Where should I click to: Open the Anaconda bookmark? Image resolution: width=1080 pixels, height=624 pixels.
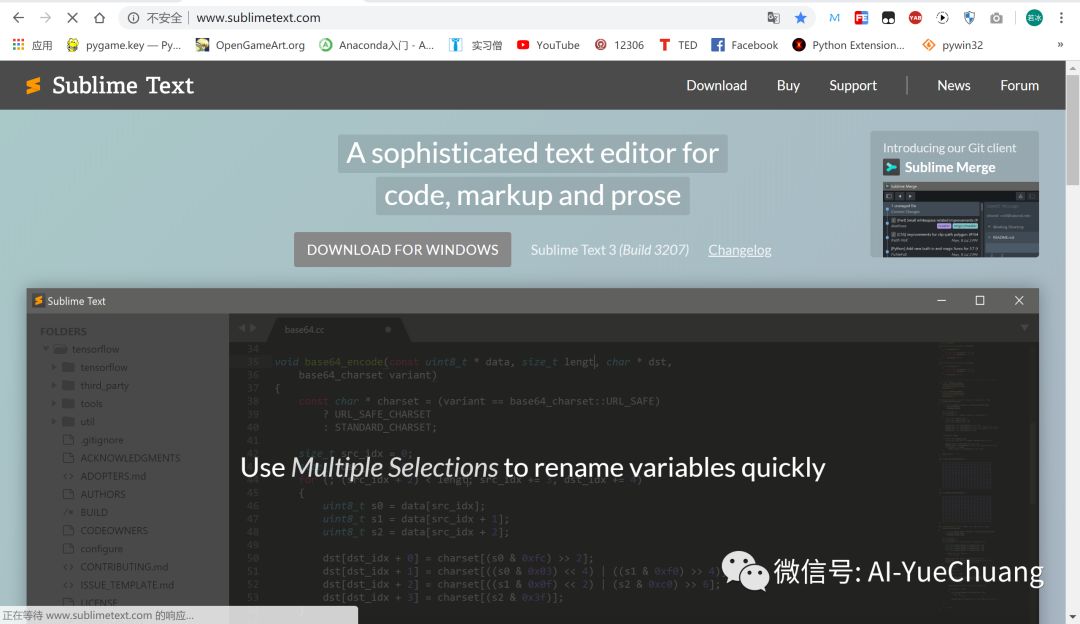tap(377, 45)
